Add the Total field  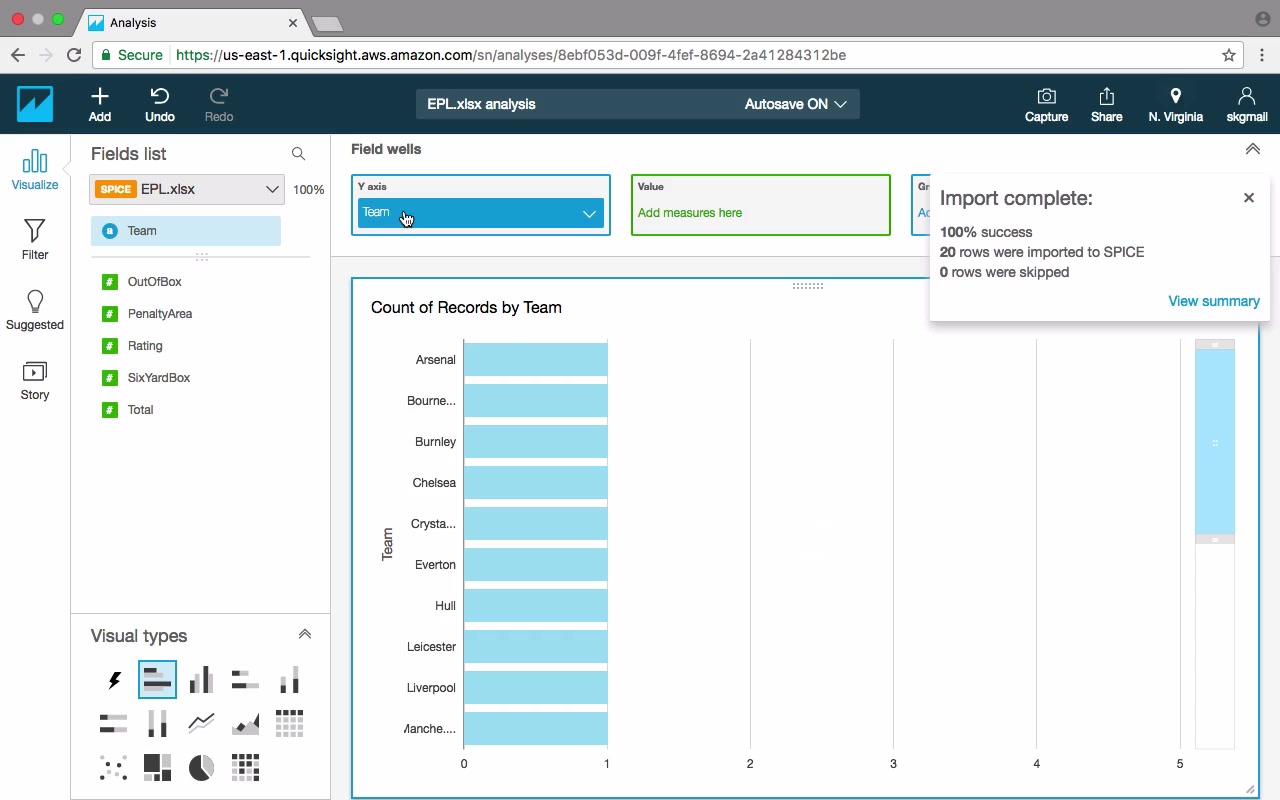140,410
